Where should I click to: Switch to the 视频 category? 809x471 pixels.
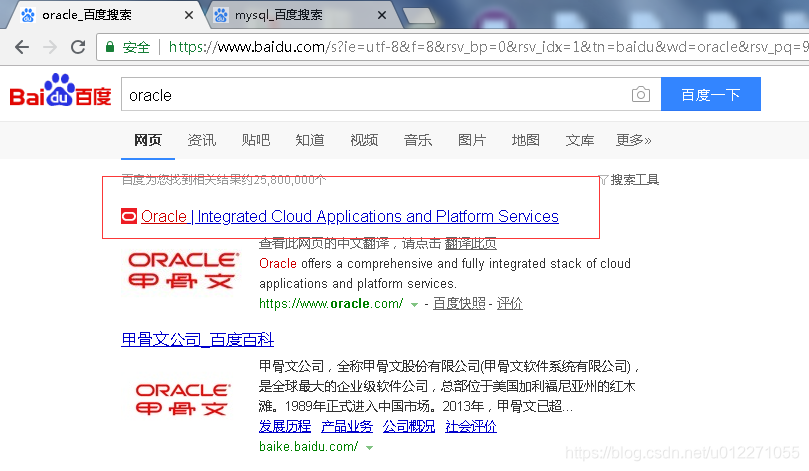tap(364, 140)
